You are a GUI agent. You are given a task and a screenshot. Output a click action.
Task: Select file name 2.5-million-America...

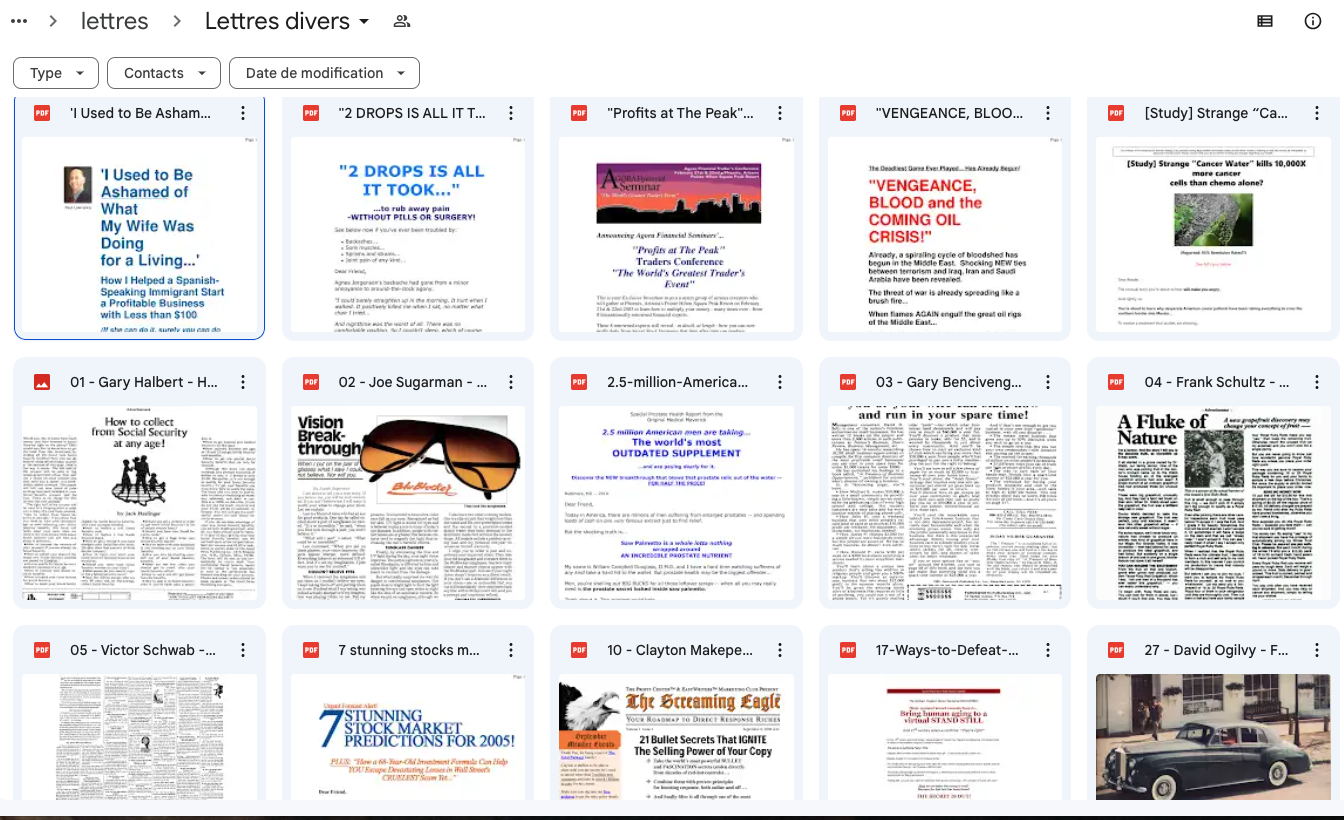(678, 382)
